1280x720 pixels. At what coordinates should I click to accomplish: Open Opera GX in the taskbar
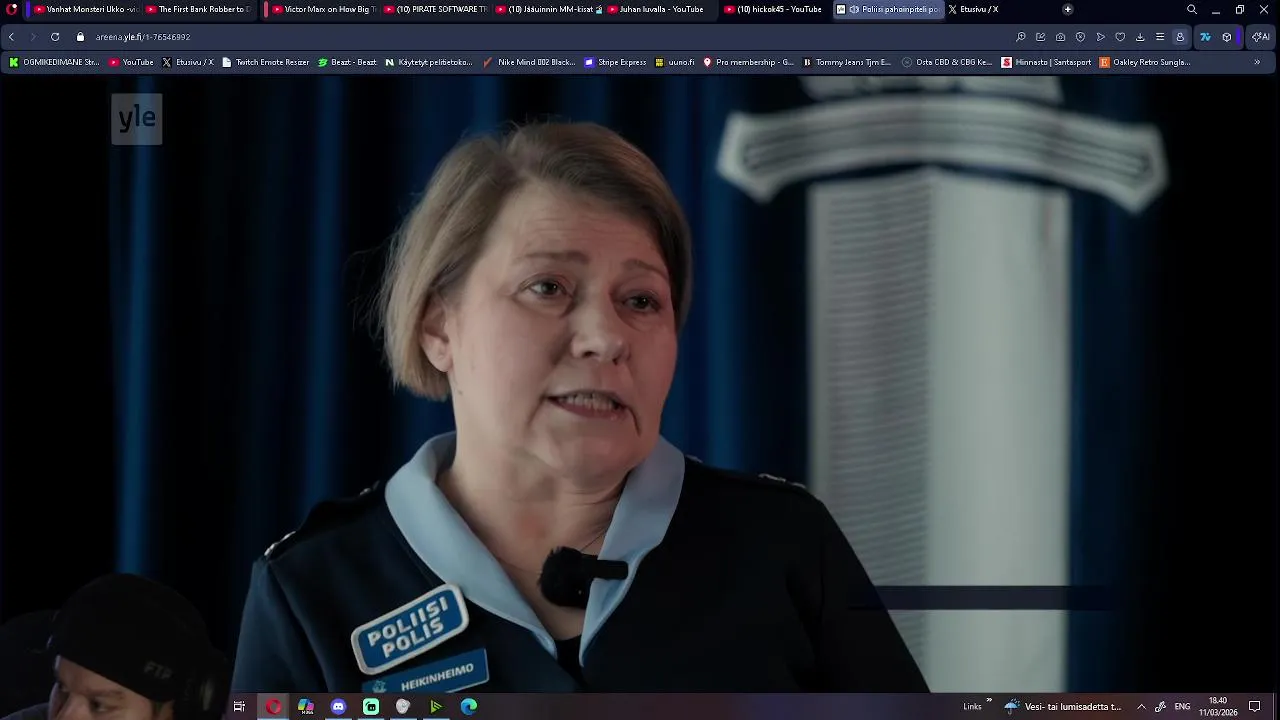(273, 706)
